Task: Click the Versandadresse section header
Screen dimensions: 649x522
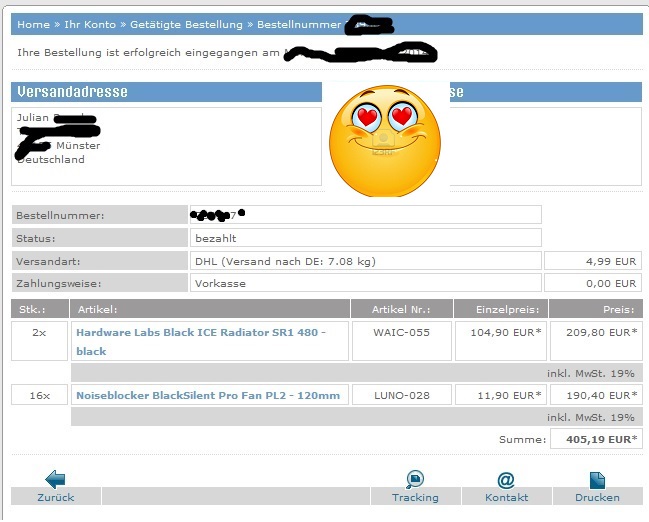Action: point(166,92)
